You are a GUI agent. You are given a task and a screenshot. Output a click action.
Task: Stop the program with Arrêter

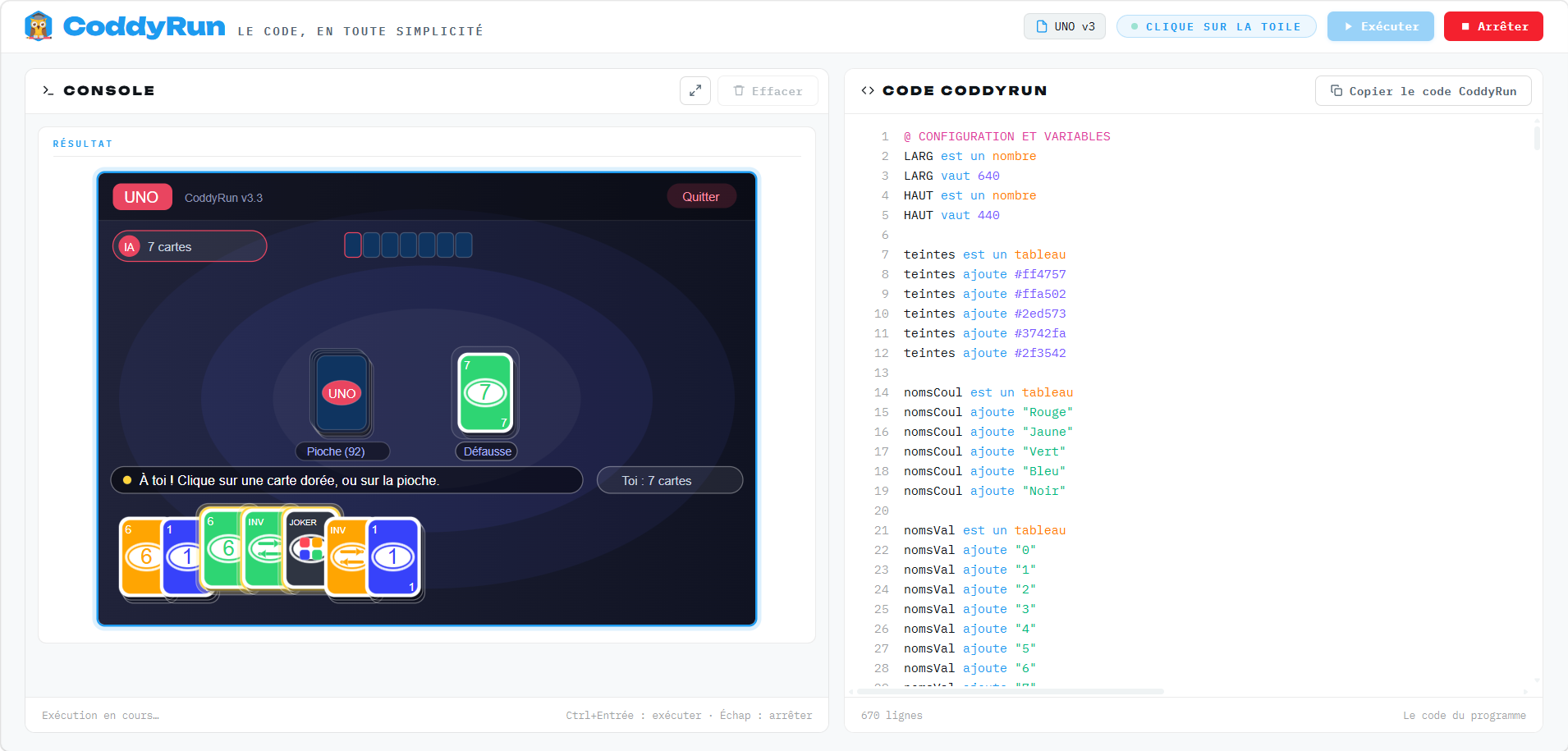pos(1493,26)
